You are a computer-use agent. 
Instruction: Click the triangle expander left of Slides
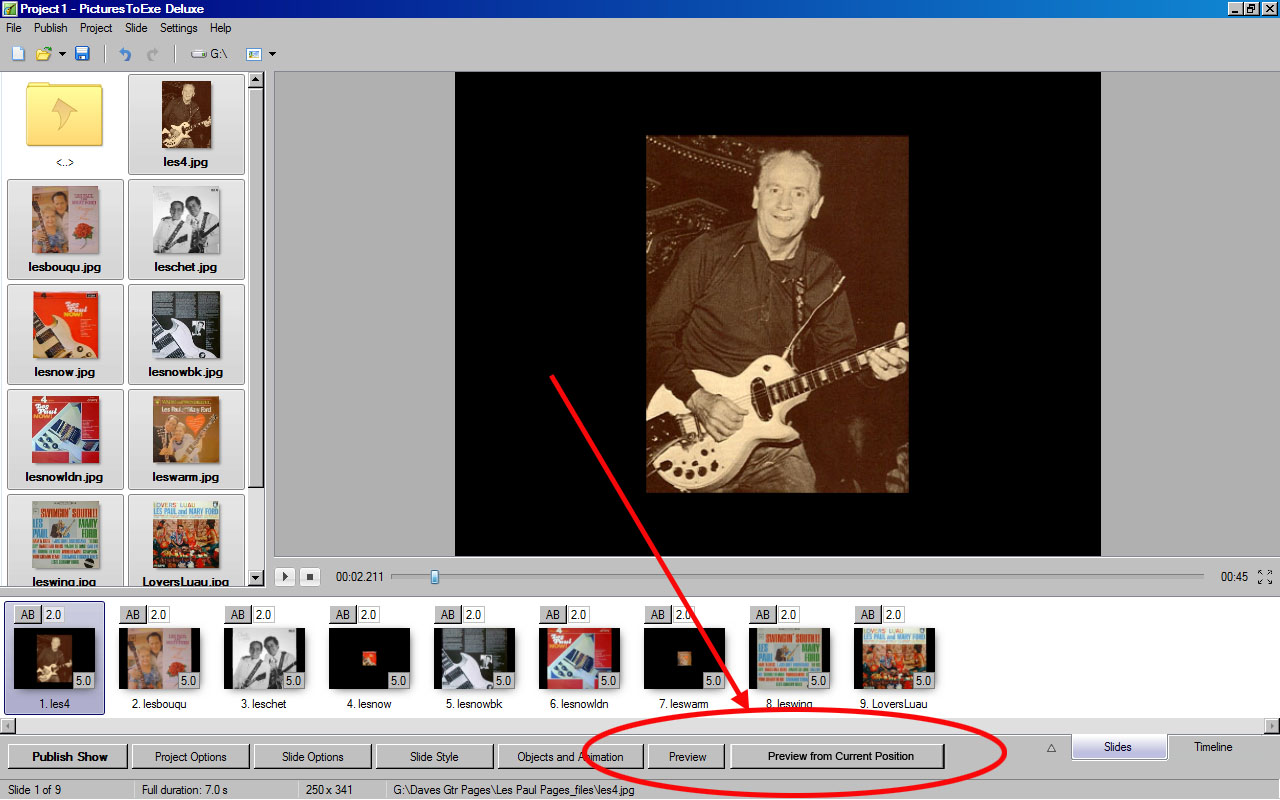click(x=1051, y=747)
